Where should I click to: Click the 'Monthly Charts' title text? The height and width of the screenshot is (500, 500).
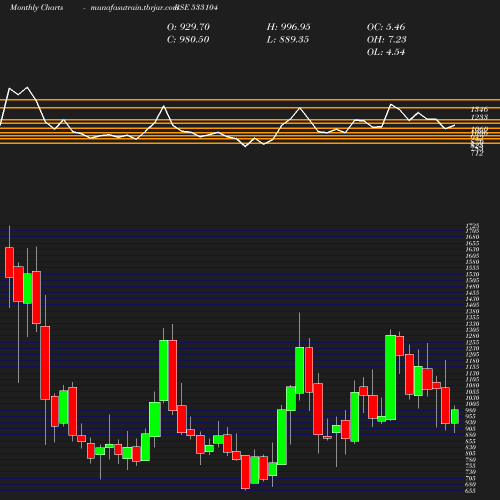click(x=37, y=7)
